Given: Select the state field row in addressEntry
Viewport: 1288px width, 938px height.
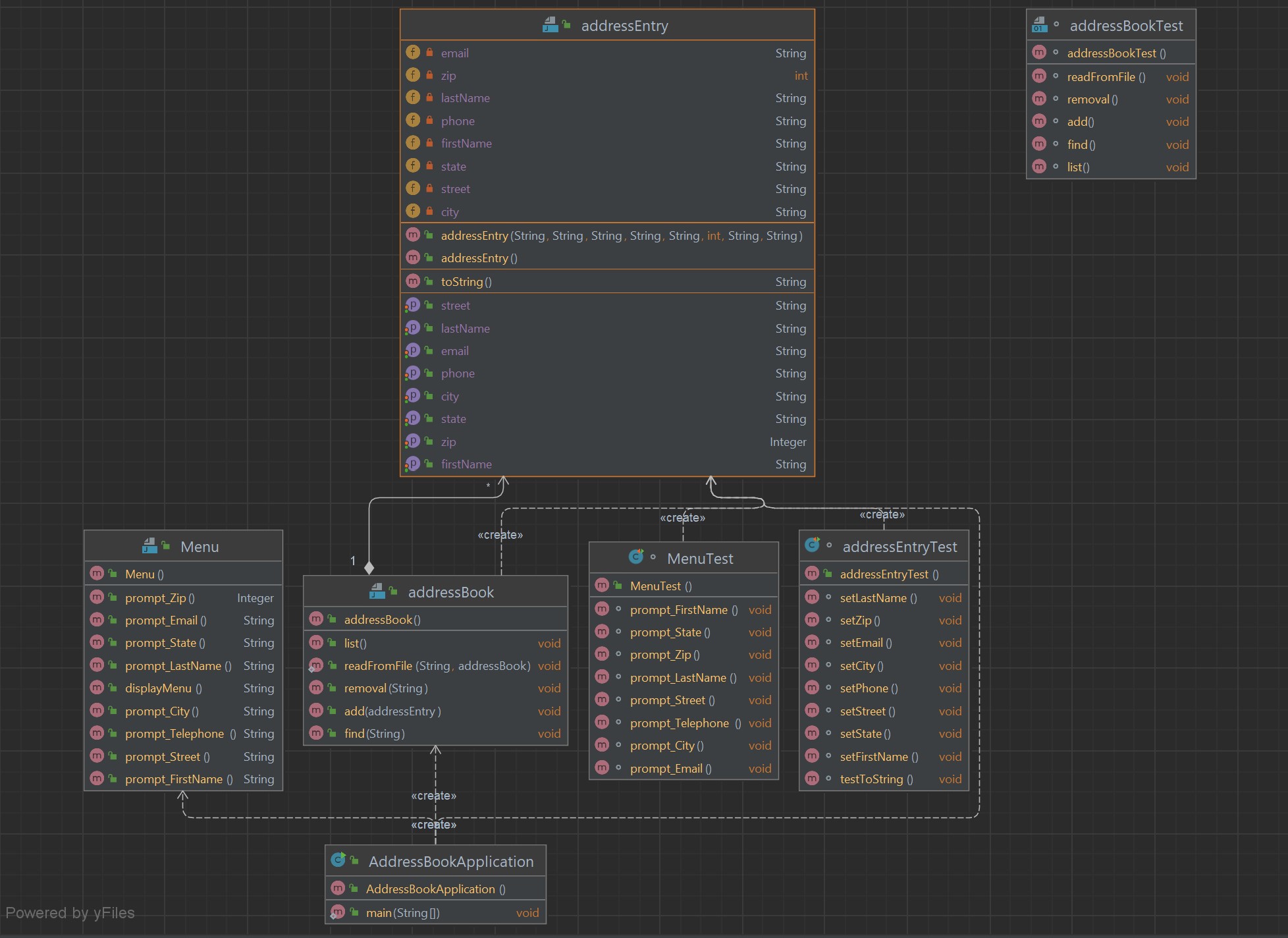Looking at the screenshot, I should coord(607,166).
